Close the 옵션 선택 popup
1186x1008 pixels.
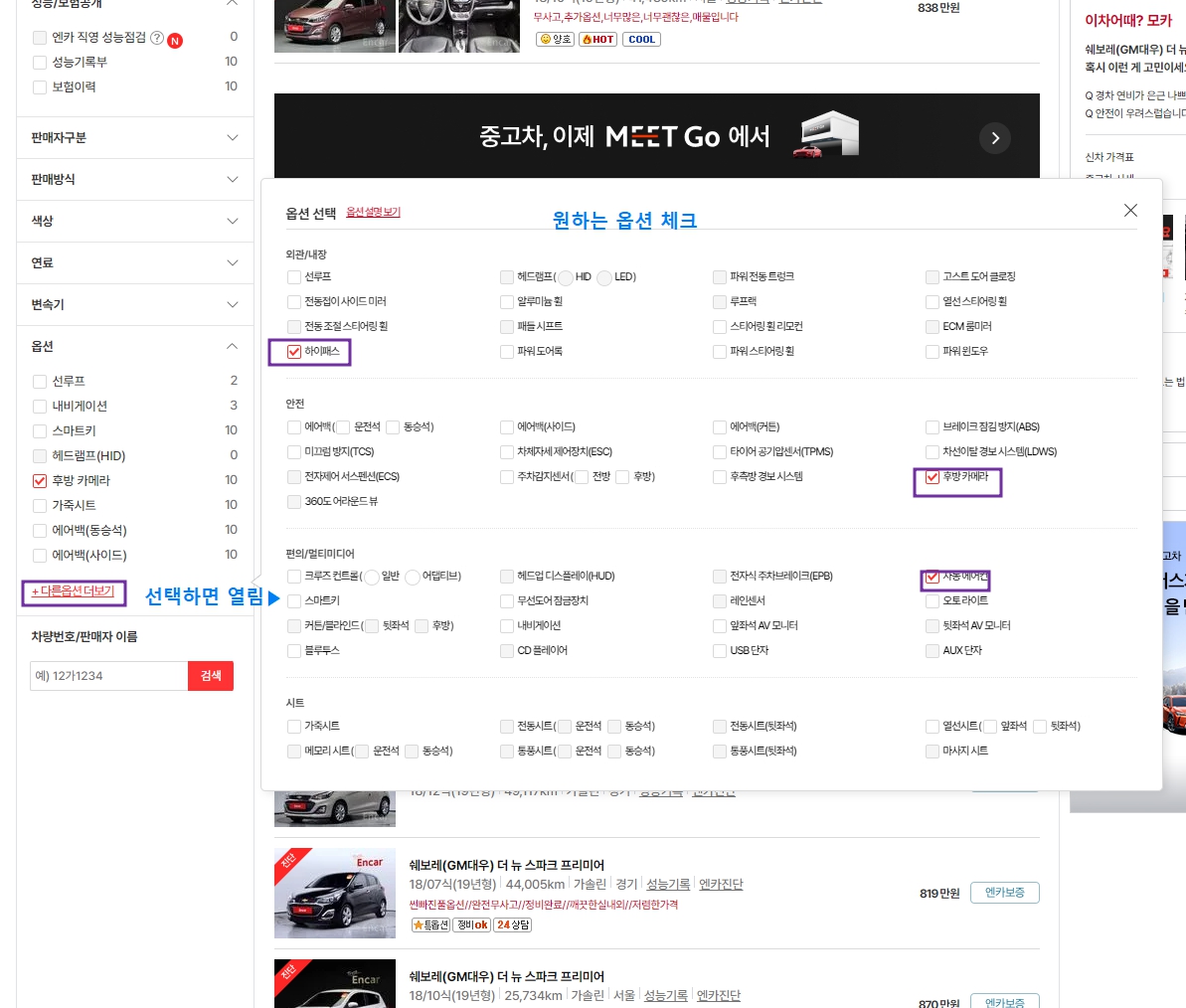point(1130,210)
